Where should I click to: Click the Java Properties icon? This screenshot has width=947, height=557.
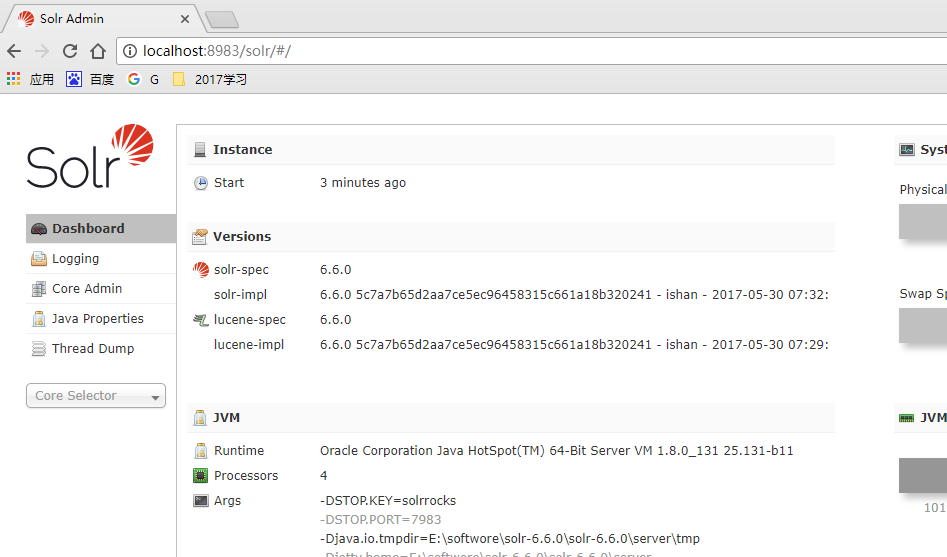39,319
